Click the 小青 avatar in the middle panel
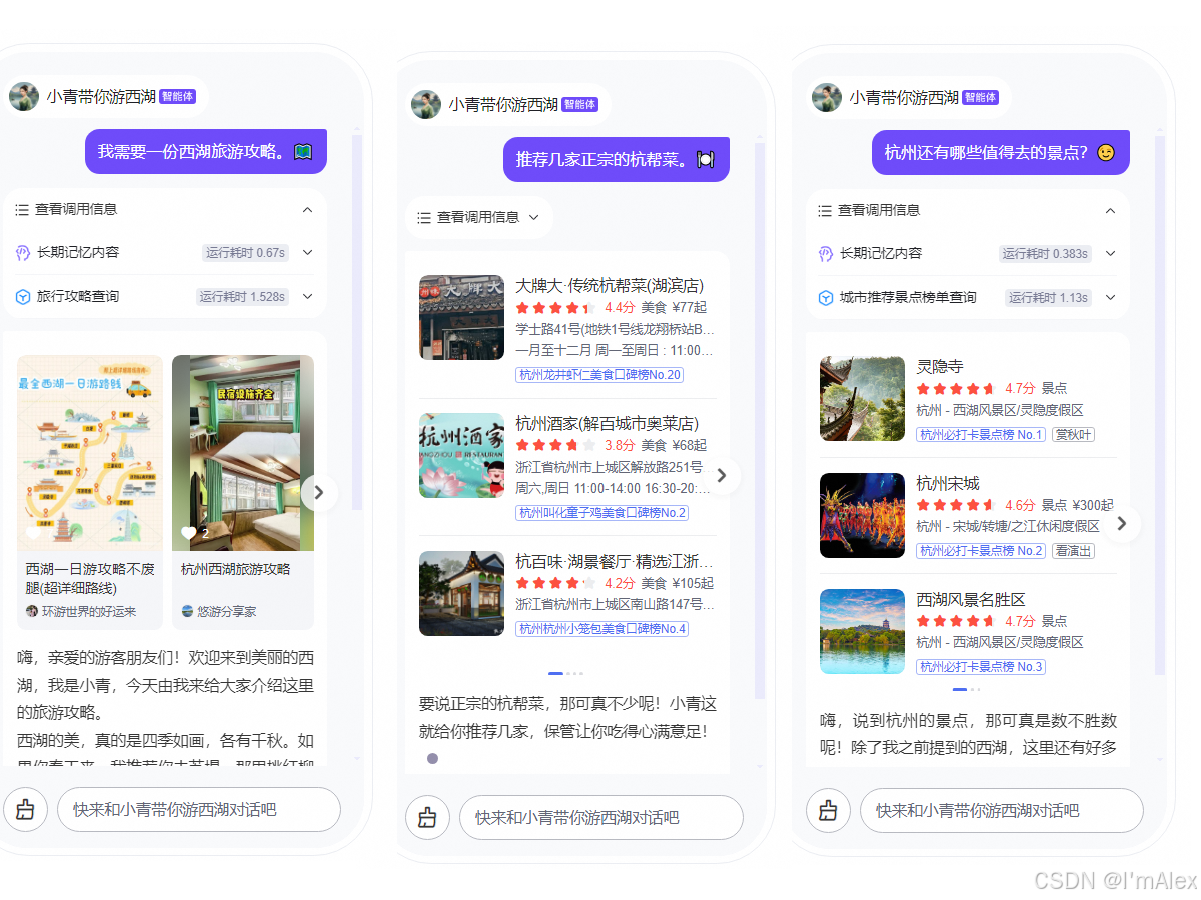Viewport: 1201px width, 900px height. 426,104
